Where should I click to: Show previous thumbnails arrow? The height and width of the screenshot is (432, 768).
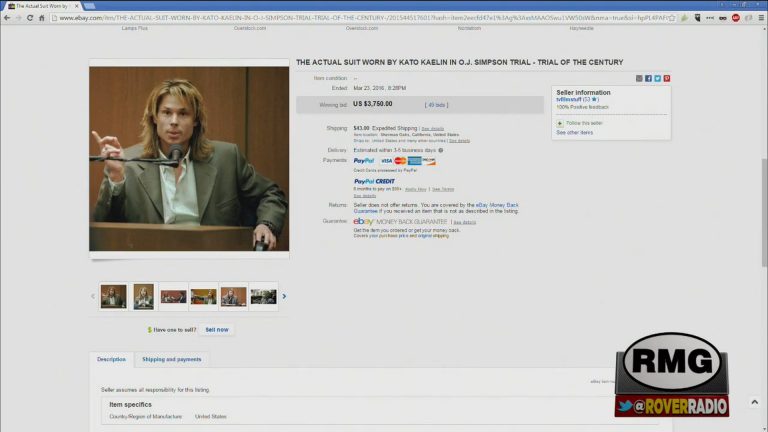pyautogui.click(x=93, y=296)
